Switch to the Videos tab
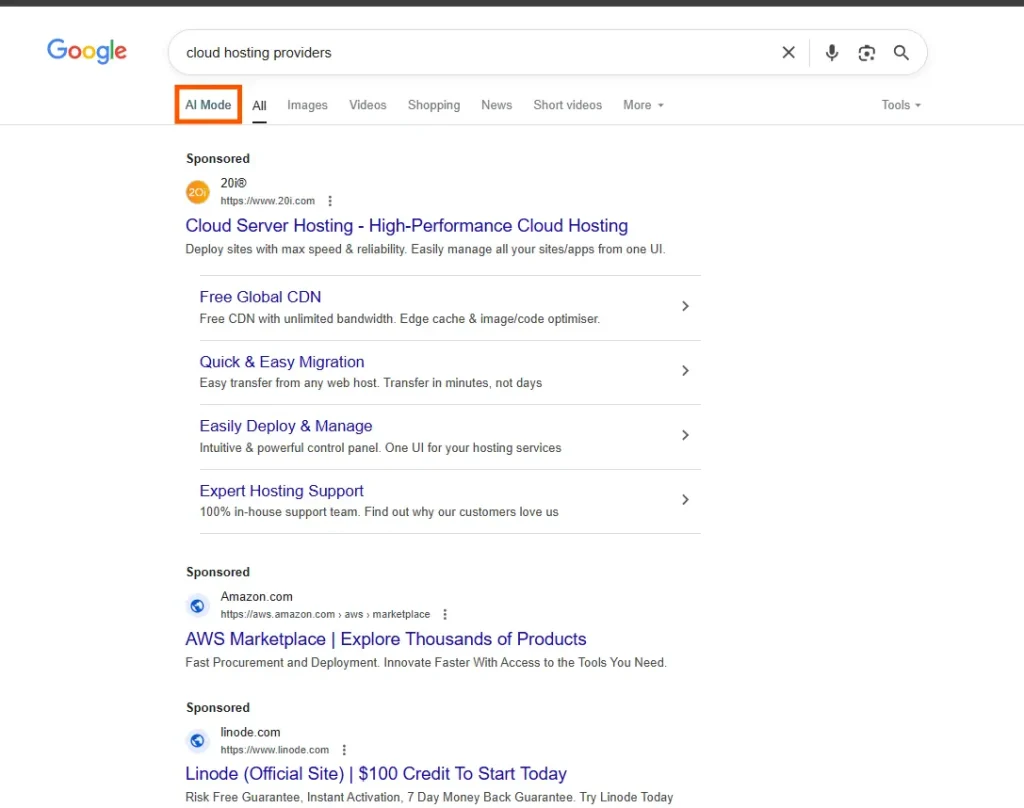This screenshot has width=1024, height=808. (368, 105)
